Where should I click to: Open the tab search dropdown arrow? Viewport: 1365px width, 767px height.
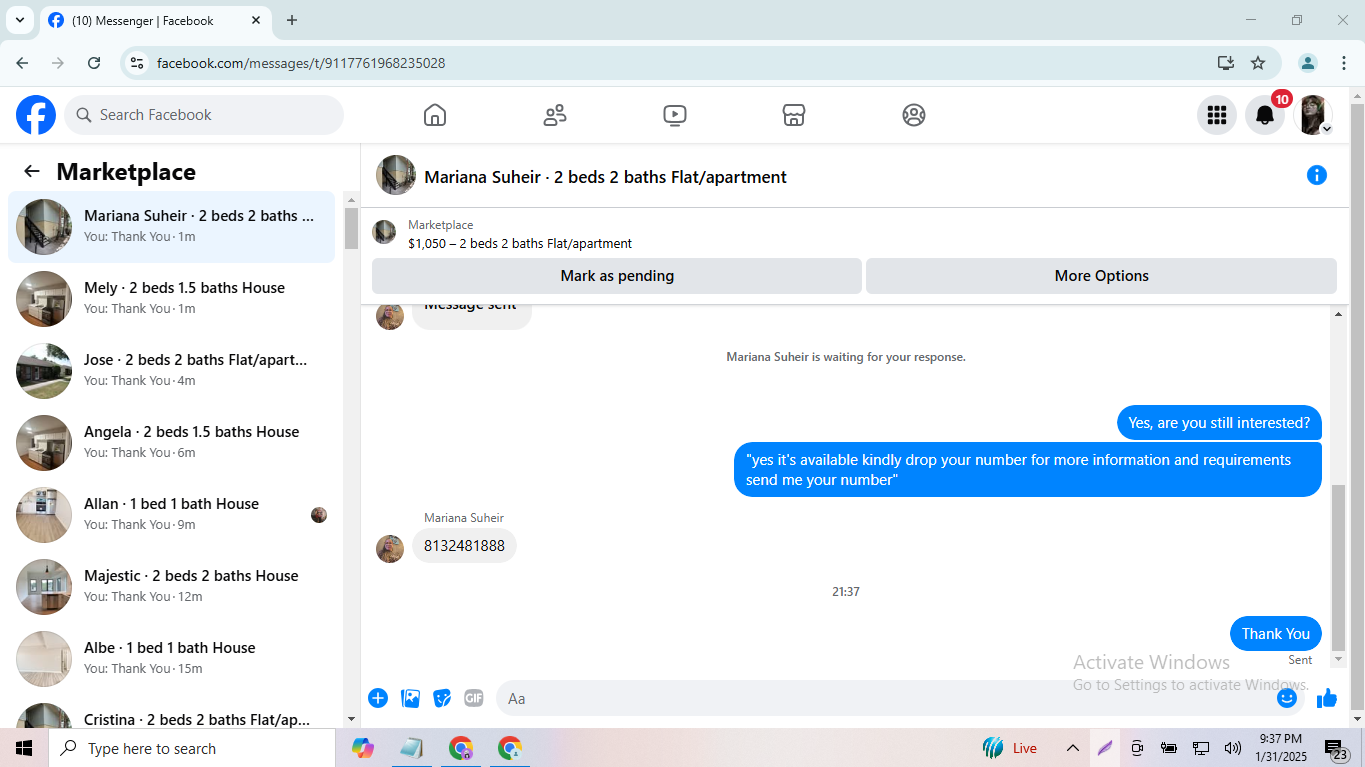pyautogui.click(x=19, y=20)
